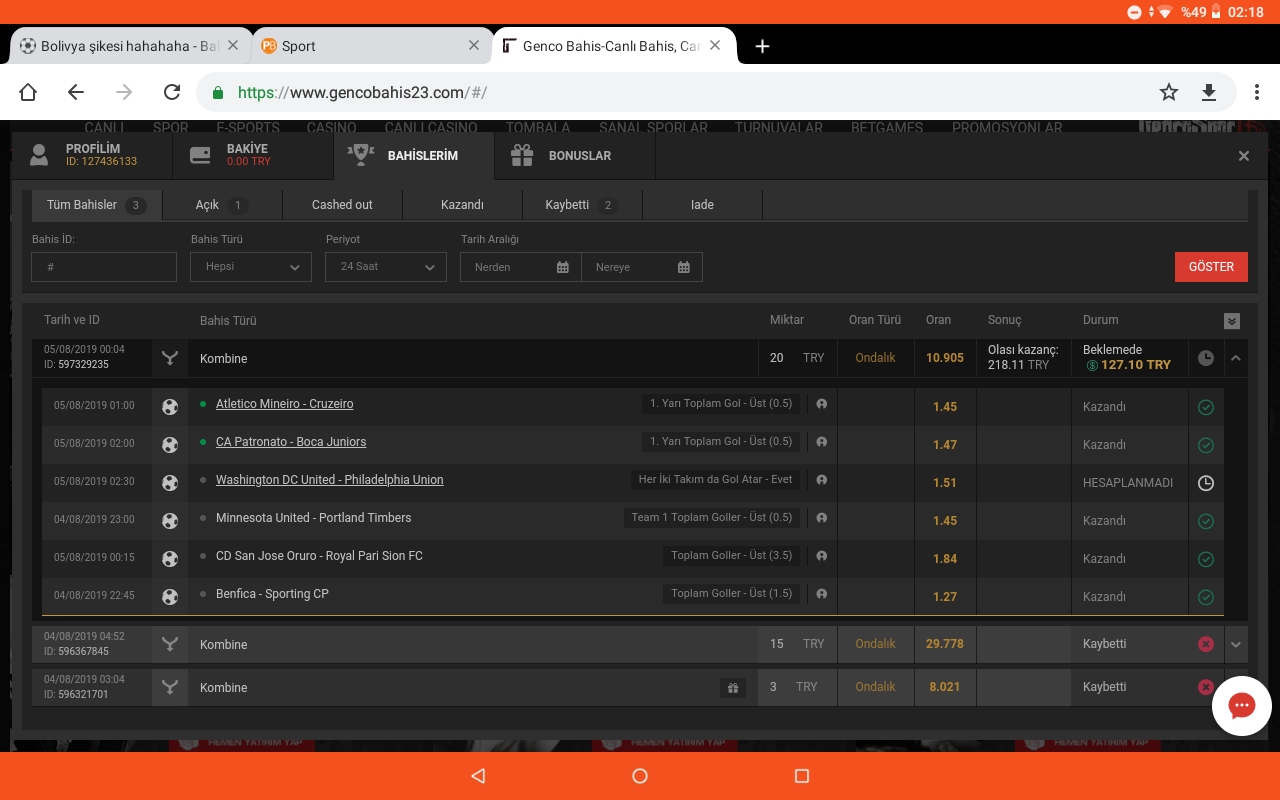This screenshot has width=1280, height=800.
Task: Open Washington DC United - Philadelphia Union link
Action: (x=330, y=480)
